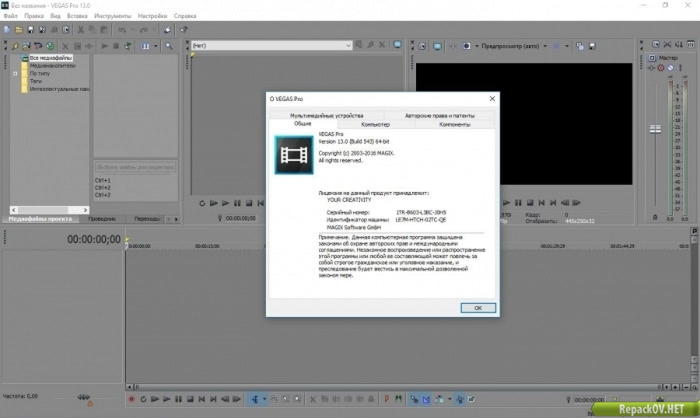Image resolution: width=700 pixels, height=418 pixels.
Task: Click the Redo arrow in main toolbar
Action: [x=144, y=30]
